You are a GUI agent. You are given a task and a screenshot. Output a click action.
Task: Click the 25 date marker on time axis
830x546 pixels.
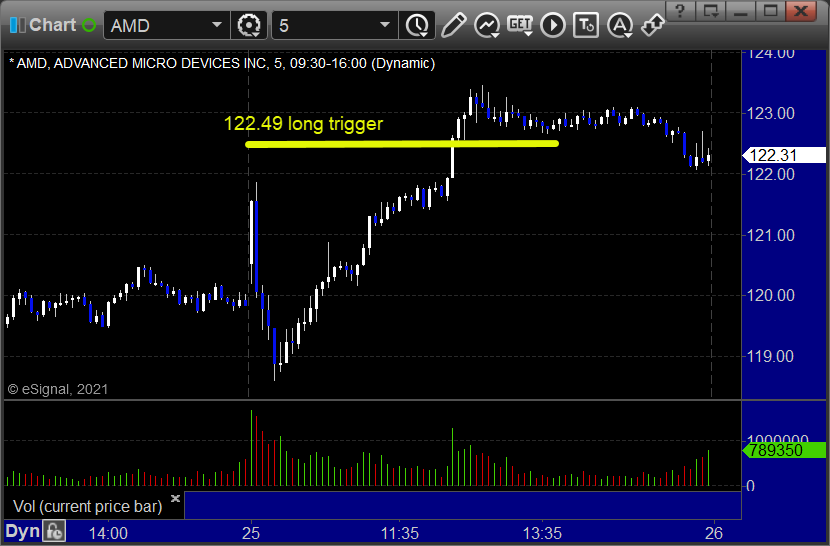251,533
